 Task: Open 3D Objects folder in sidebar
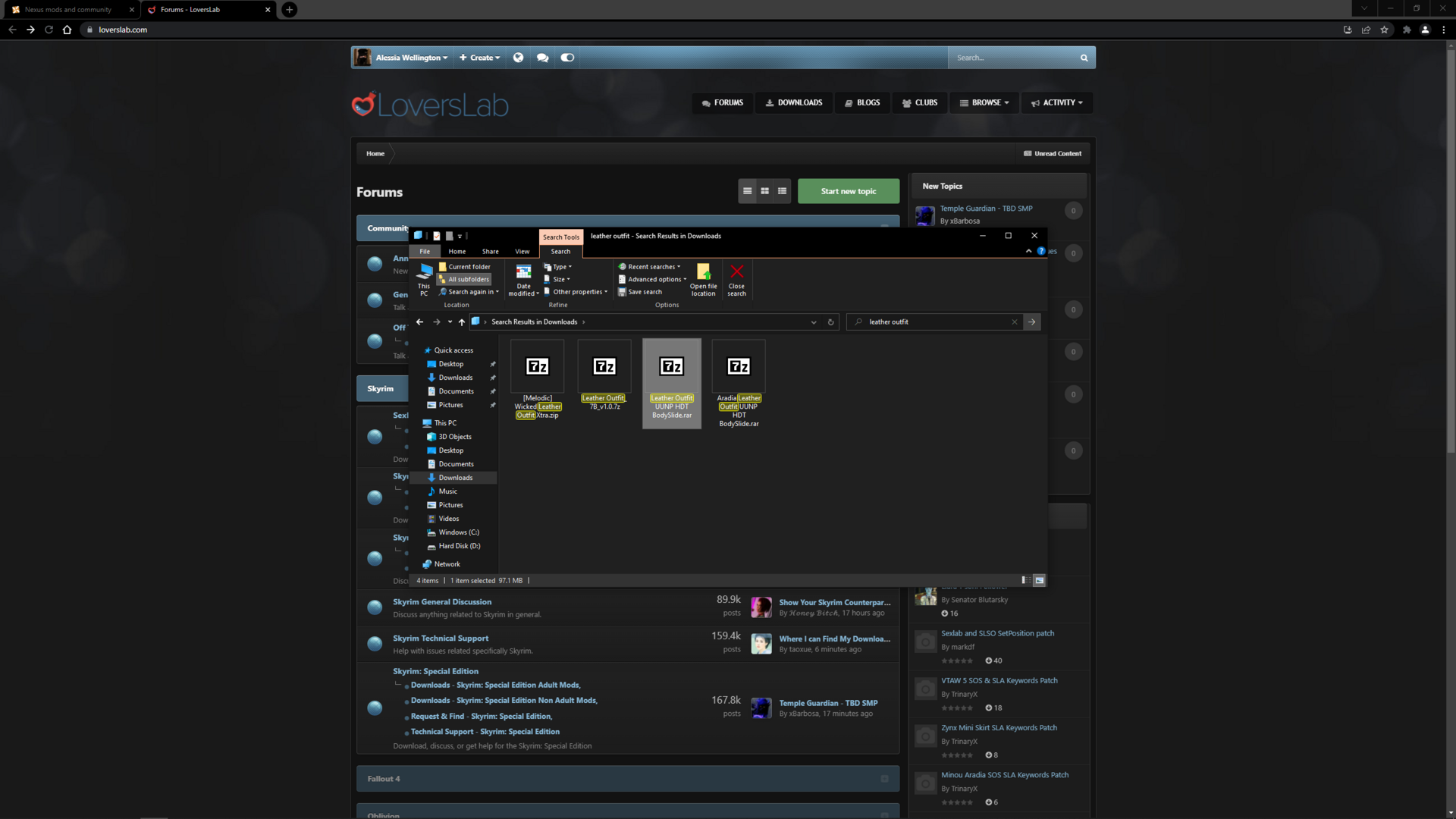[454, 437]
